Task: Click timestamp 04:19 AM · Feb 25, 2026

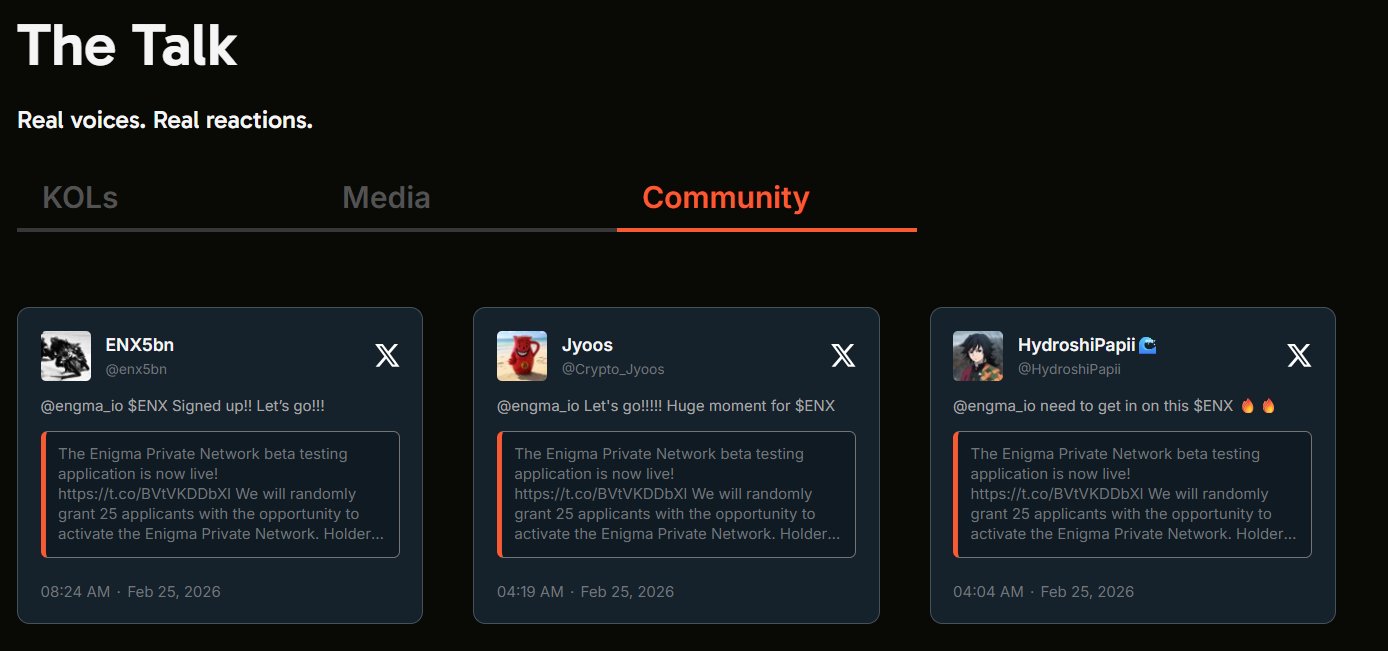Action: (586, 591)
